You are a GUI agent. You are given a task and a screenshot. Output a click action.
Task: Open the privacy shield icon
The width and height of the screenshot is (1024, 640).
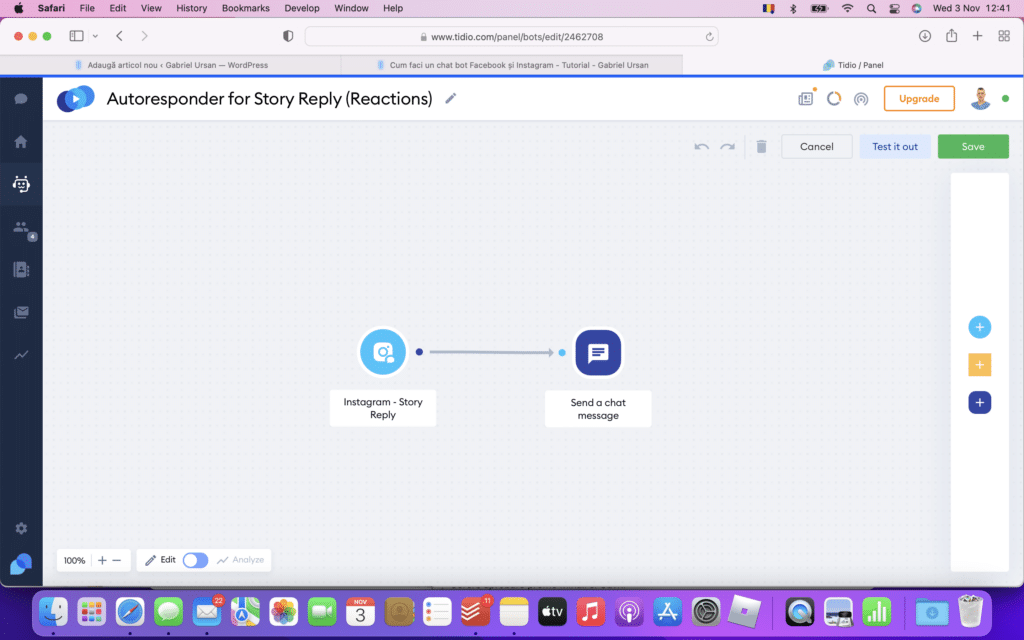(288, 37)
